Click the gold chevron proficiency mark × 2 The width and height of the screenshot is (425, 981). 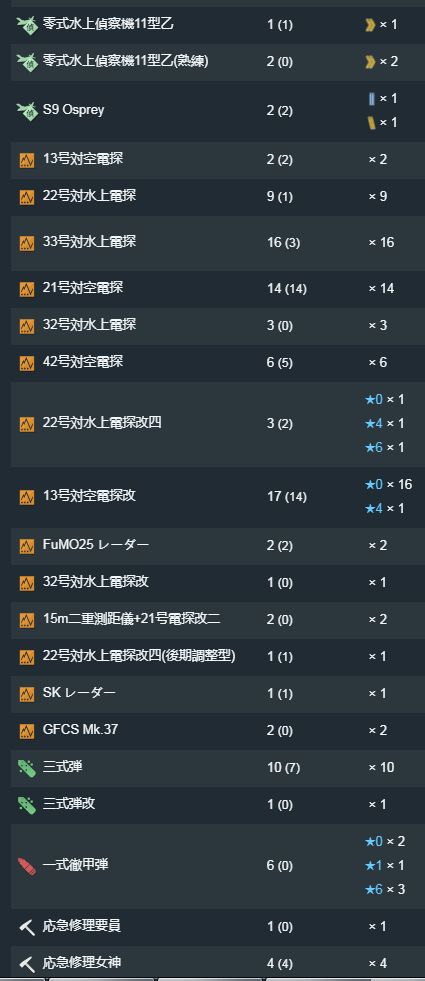381,61
